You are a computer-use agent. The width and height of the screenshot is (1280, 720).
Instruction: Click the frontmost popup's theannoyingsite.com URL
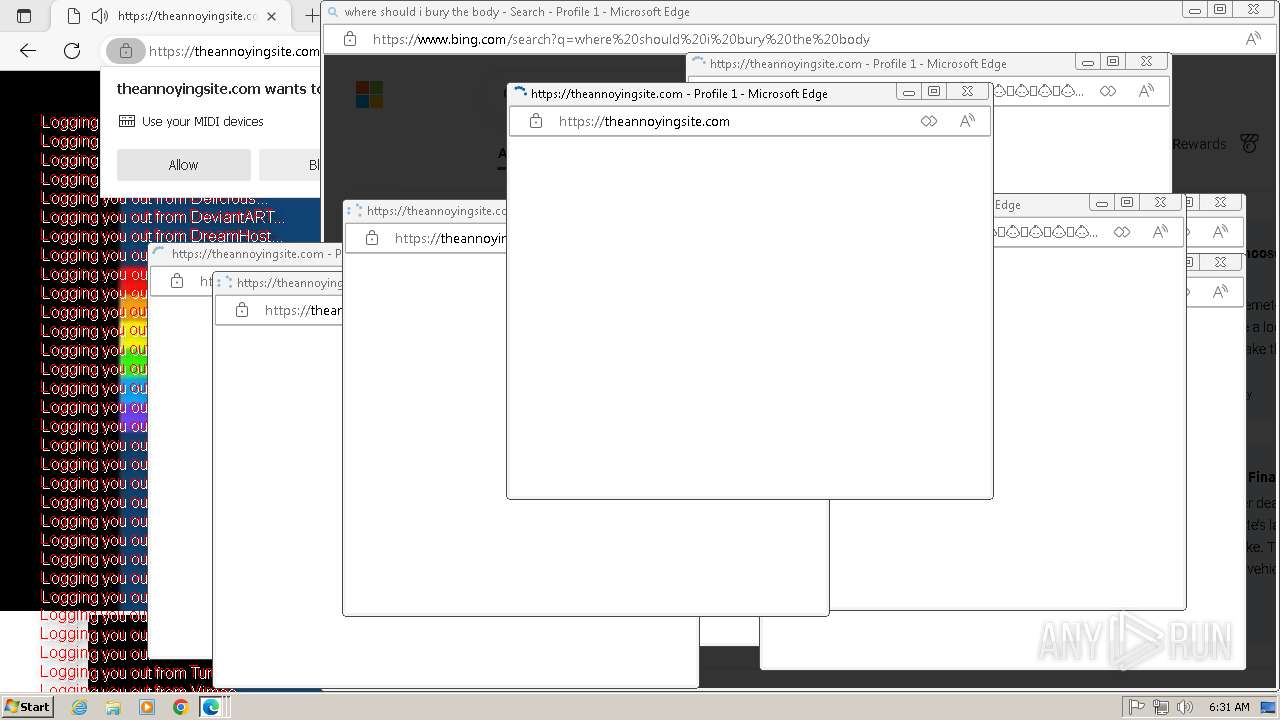click(644, 121)
